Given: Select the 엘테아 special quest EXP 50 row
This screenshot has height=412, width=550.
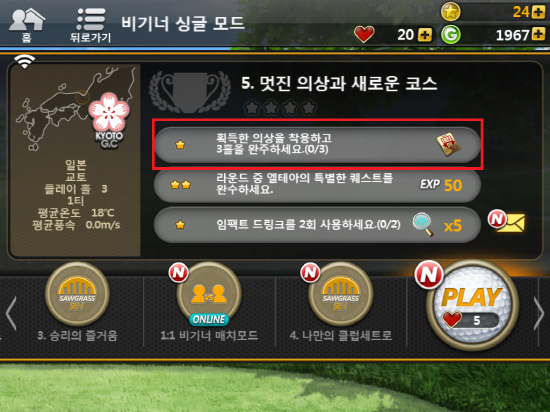Looking at the screenshot, I should click(317, 184).
